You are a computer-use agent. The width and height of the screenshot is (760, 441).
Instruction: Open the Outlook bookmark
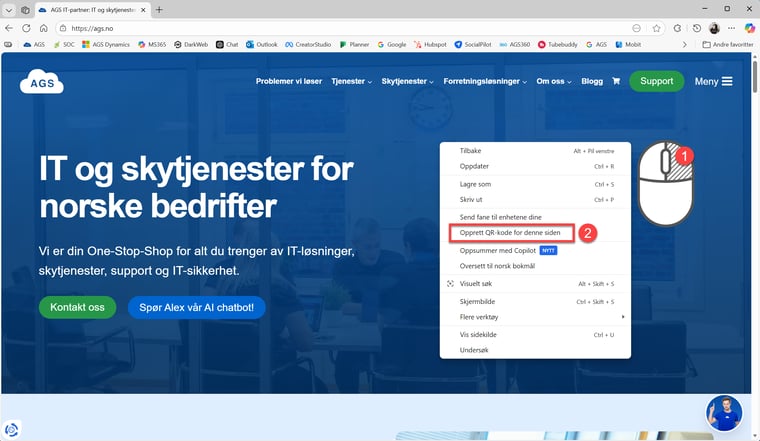(262, 44)
